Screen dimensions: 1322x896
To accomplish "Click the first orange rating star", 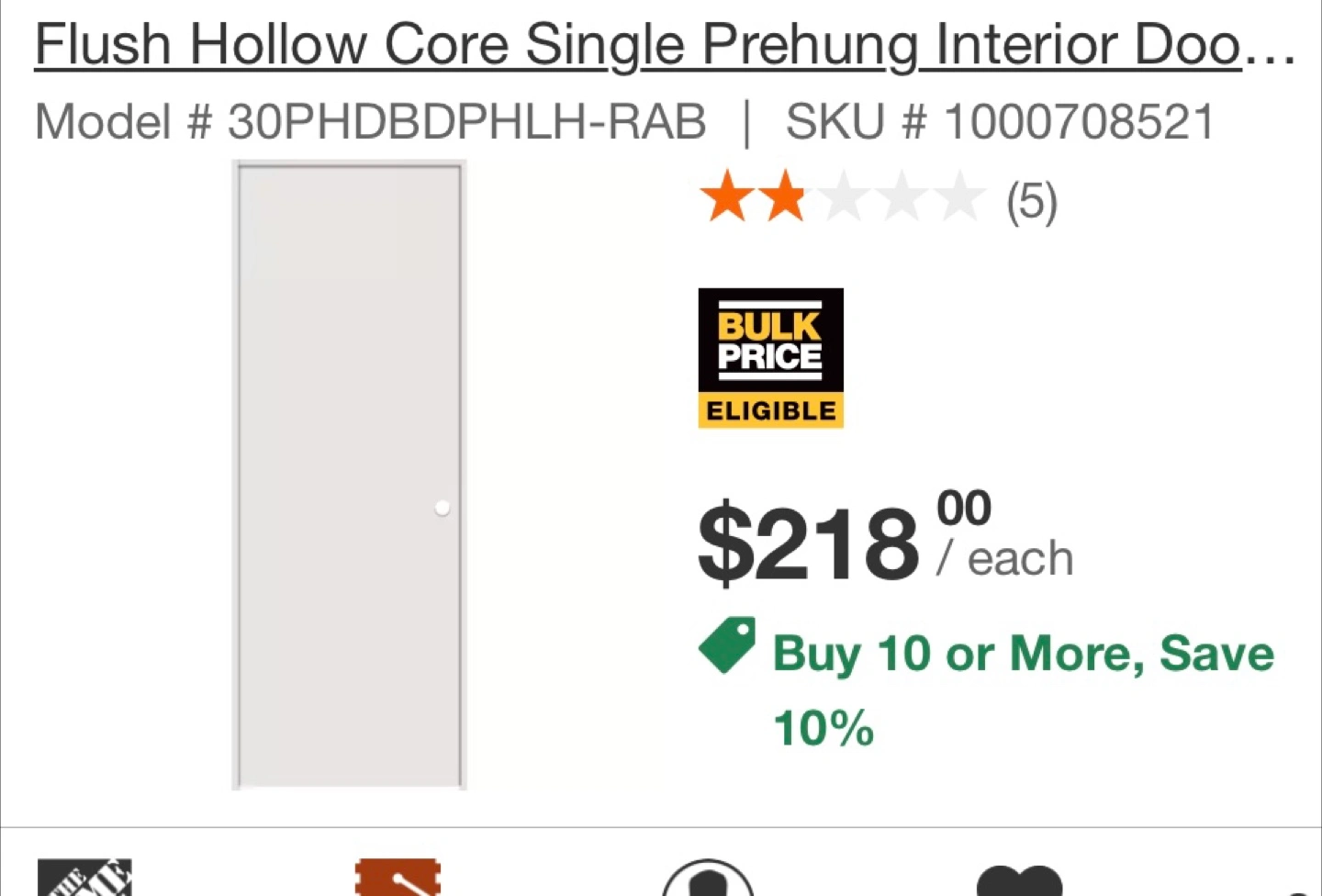I will pyautogui.click(x=726, y=196).
